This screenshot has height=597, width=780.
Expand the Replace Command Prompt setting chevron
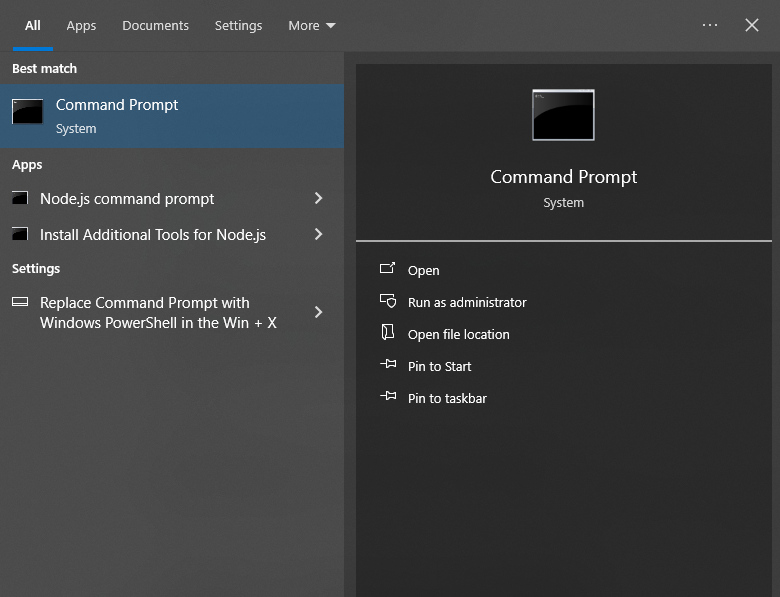pos(319,312)
